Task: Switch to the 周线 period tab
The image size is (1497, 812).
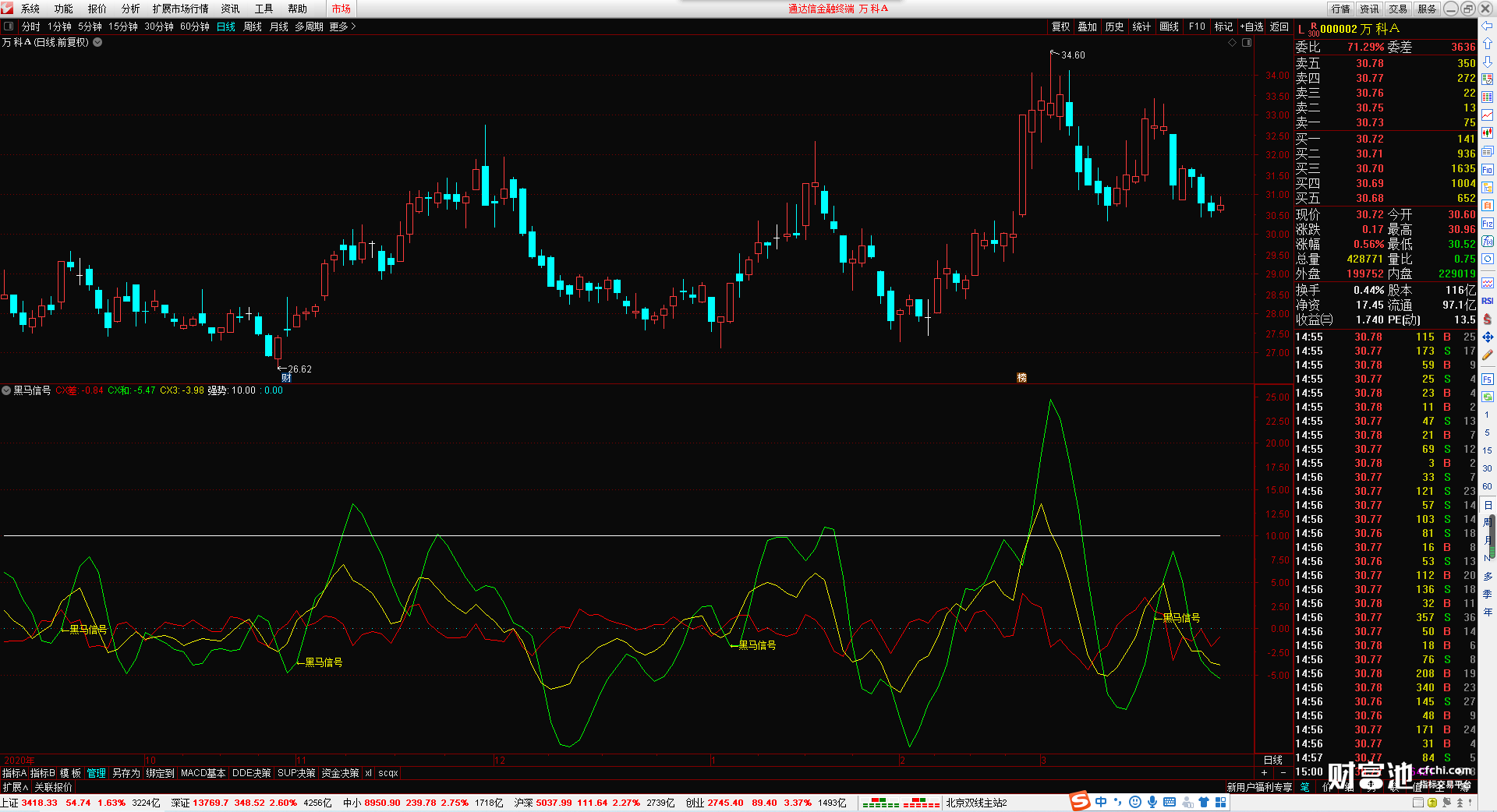Action: click(253, 26)
